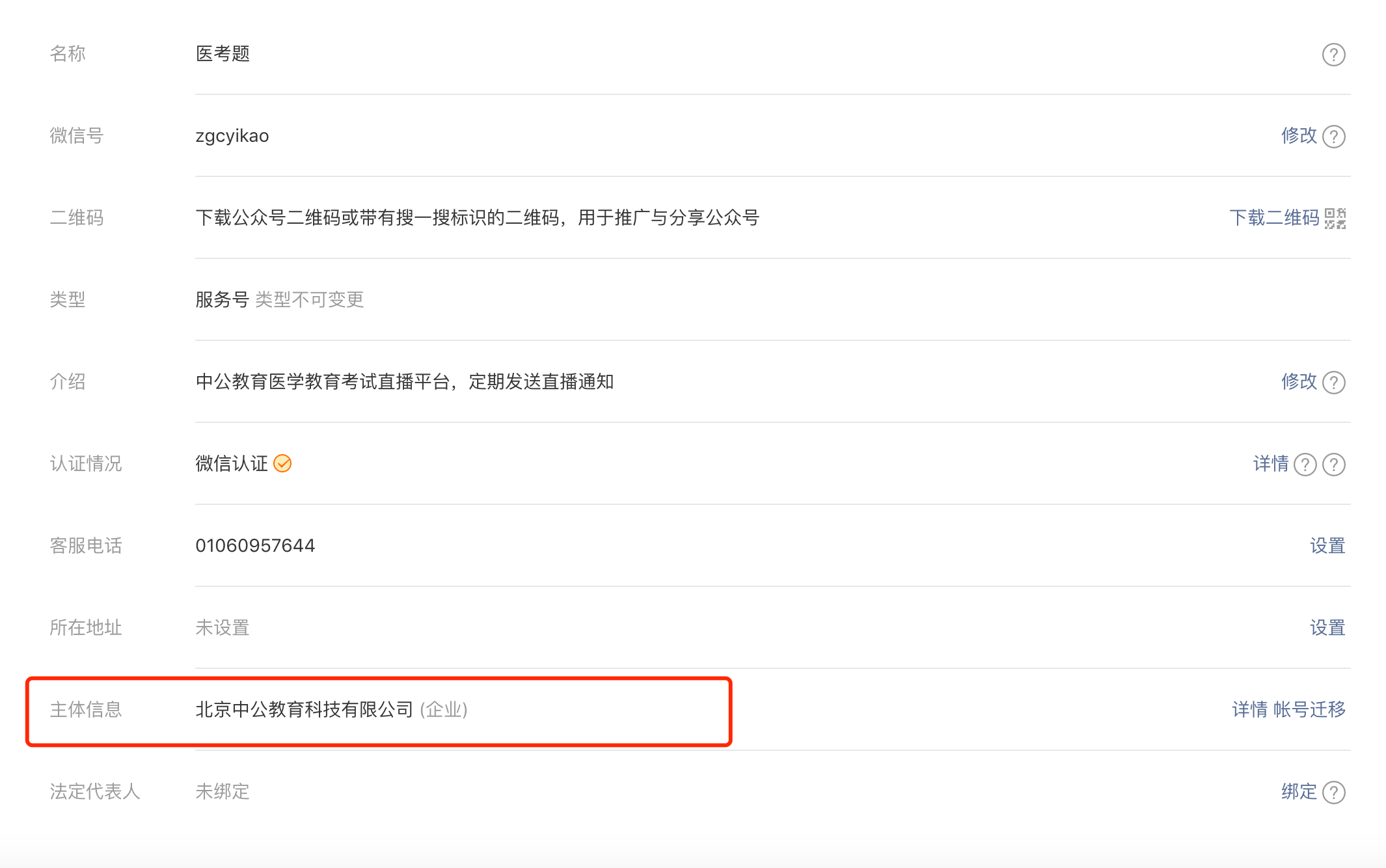
Task: Click company name 北京中公教育科技有限公司
Action: pyautogui.click(x=305, y=709)
